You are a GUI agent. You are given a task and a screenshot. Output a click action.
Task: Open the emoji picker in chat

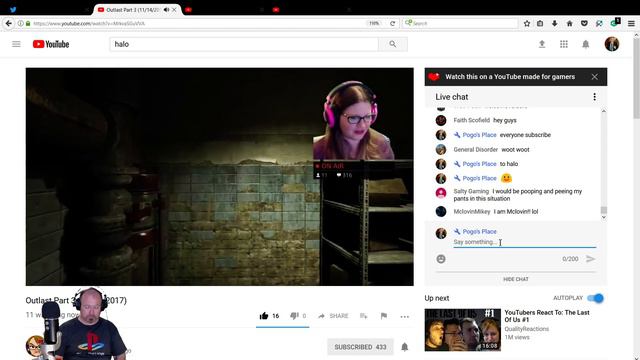tap(441, 259)
